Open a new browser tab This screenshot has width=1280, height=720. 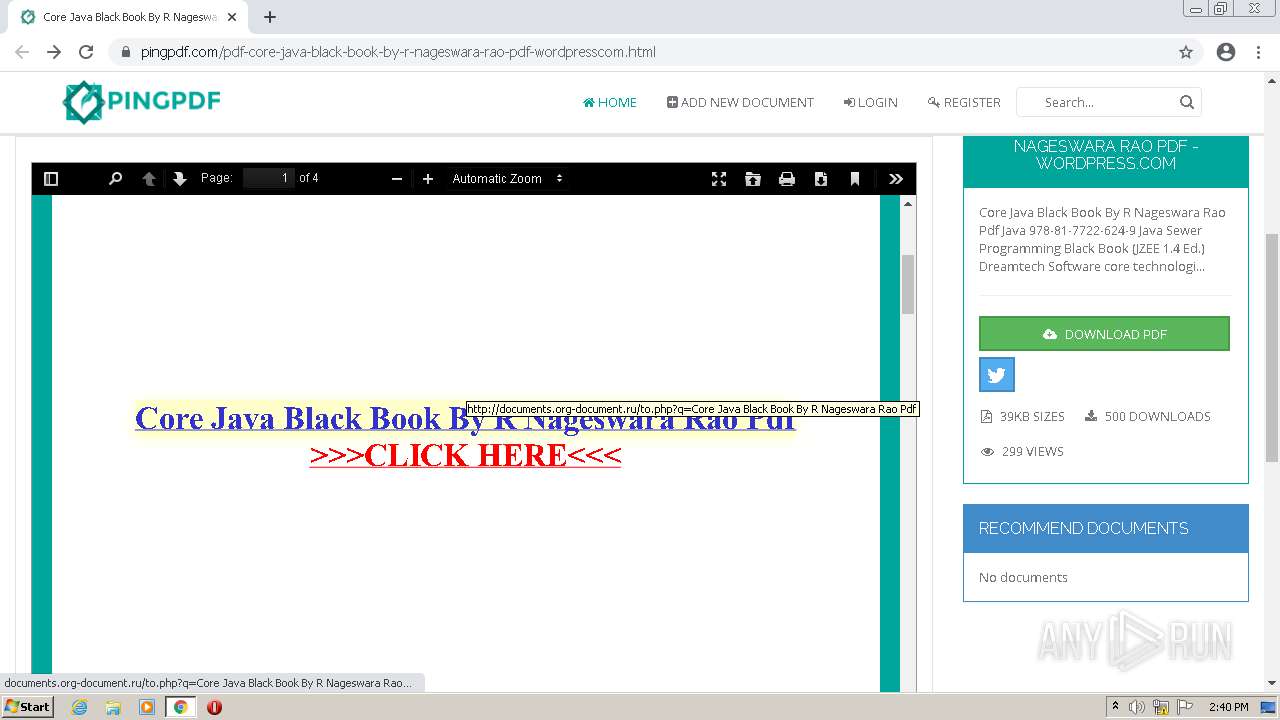pyautogui.click(x=270, y=17)
